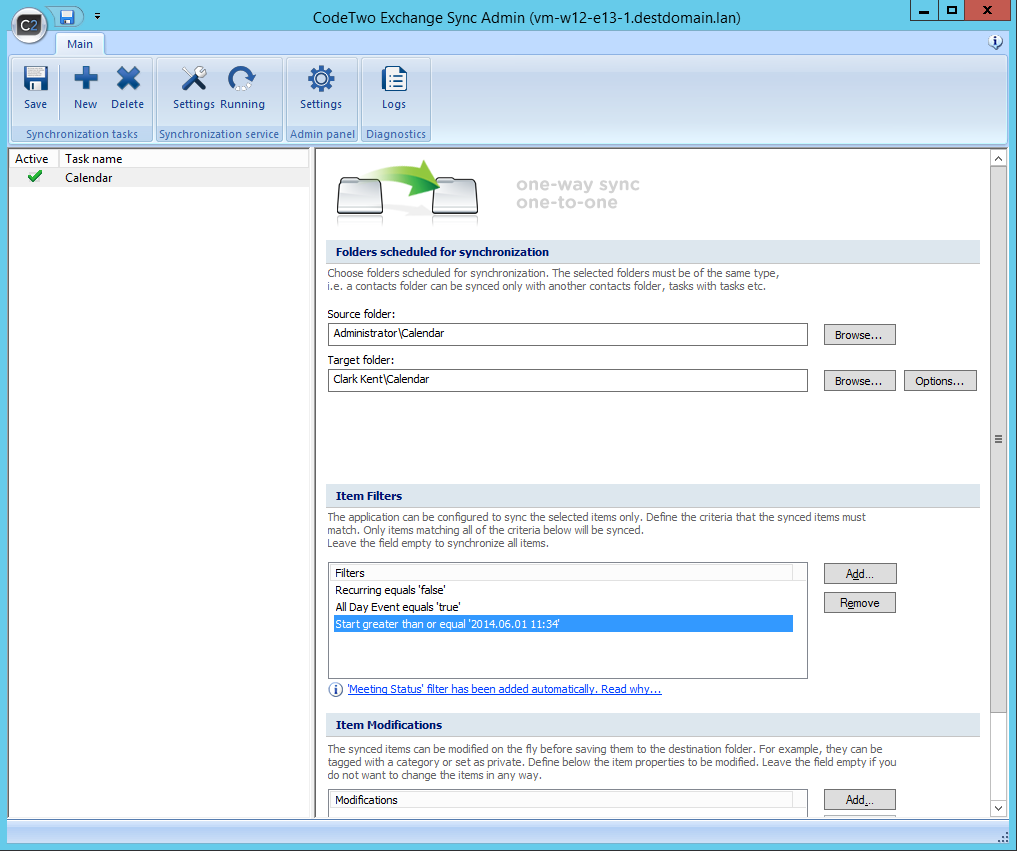1017x851 pixels.
Task: Open the quick access toolbar dropdown arrow
Action: (x=97, y=16)
